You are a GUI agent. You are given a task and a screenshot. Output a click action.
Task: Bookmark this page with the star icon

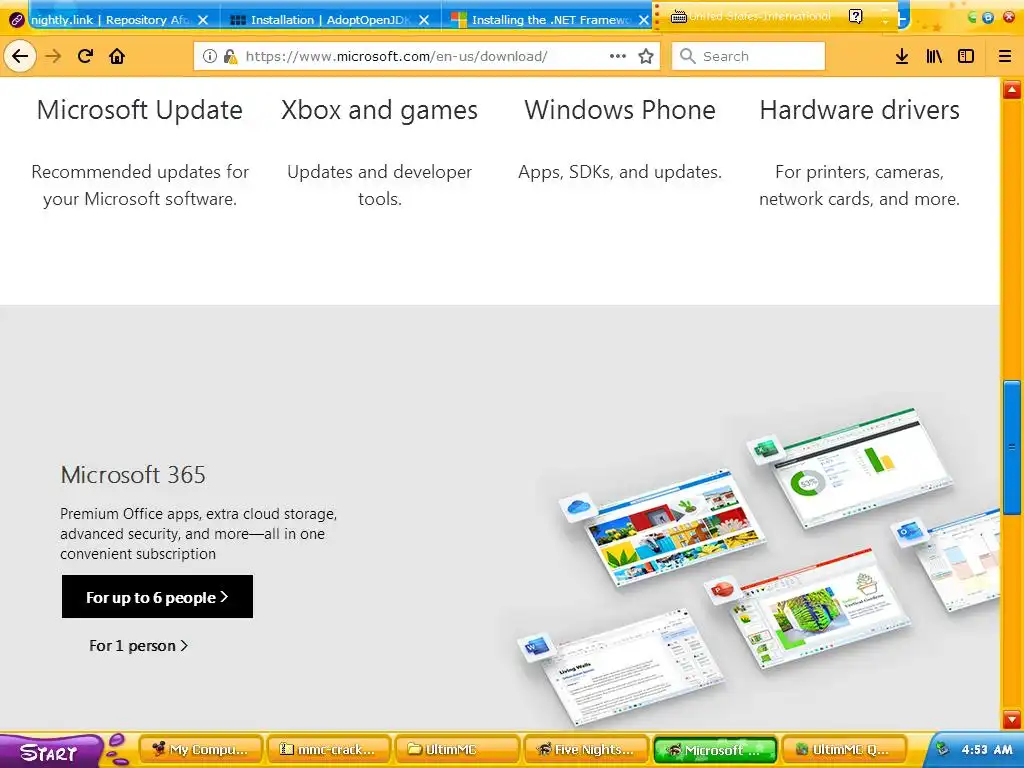tap(646, 56)
